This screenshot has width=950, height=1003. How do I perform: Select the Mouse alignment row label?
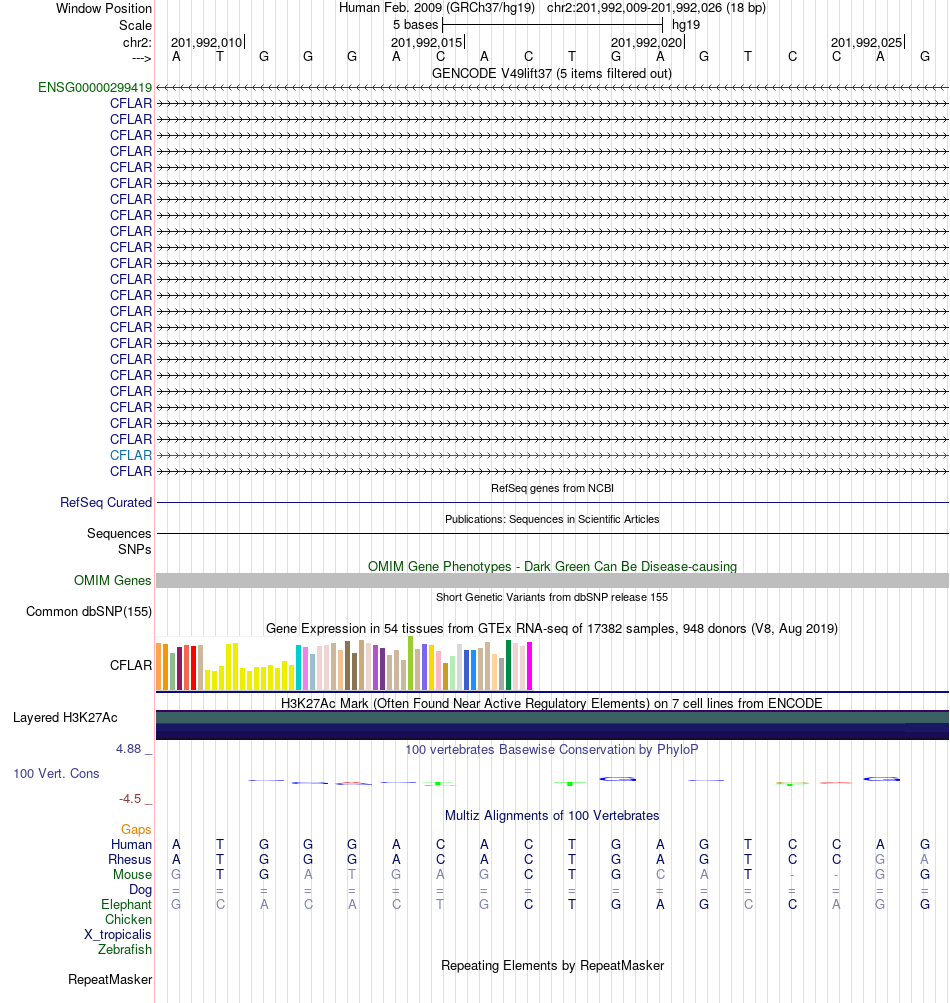coord(132,874)
